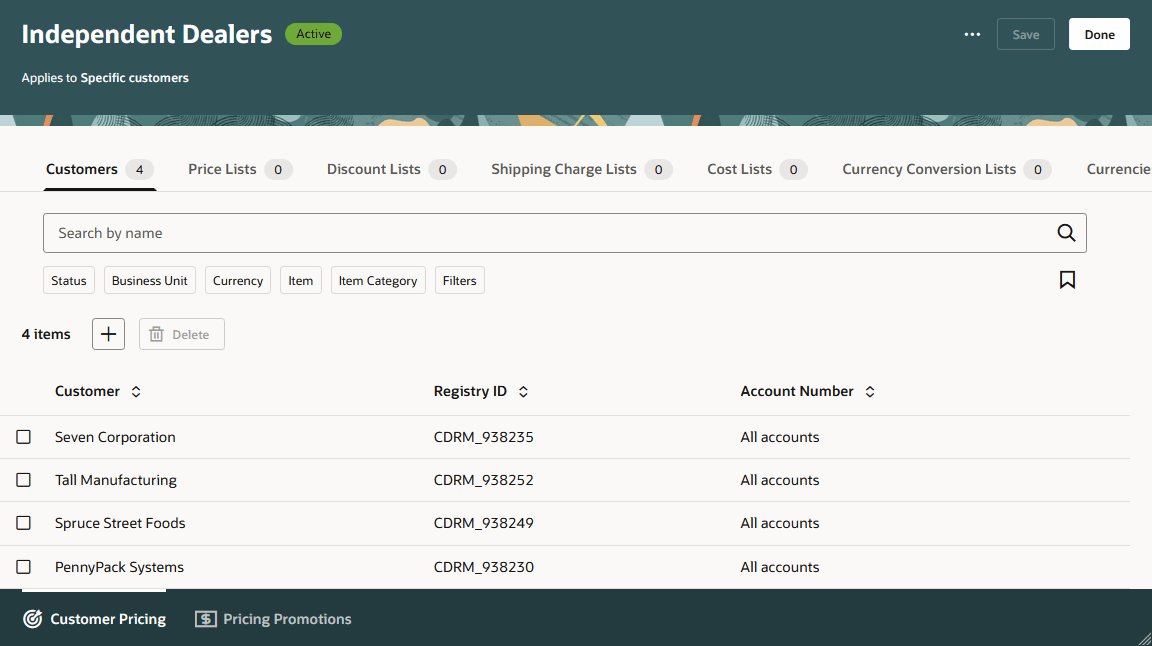The width and height of the screenshot is (1152, 646).
Task: Open the Shipping Charge Lists tab
Action: [581, 170]
